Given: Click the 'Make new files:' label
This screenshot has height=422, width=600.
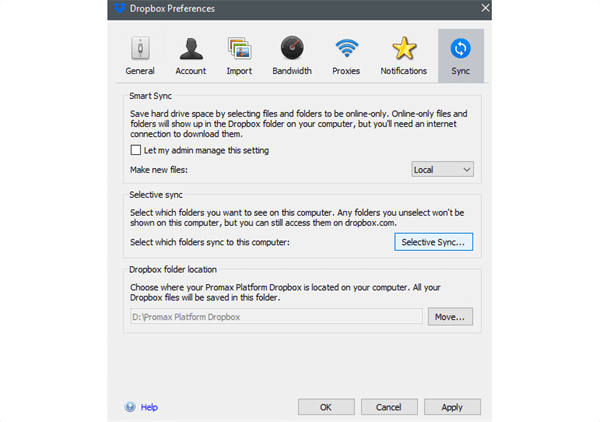Looking at the screenshot, I should [159, 170].
